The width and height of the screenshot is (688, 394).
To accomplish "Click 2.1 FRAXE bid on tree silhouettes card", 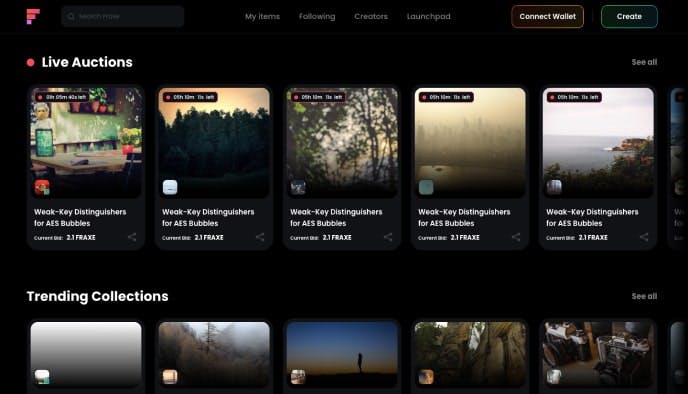I will 337,237.
